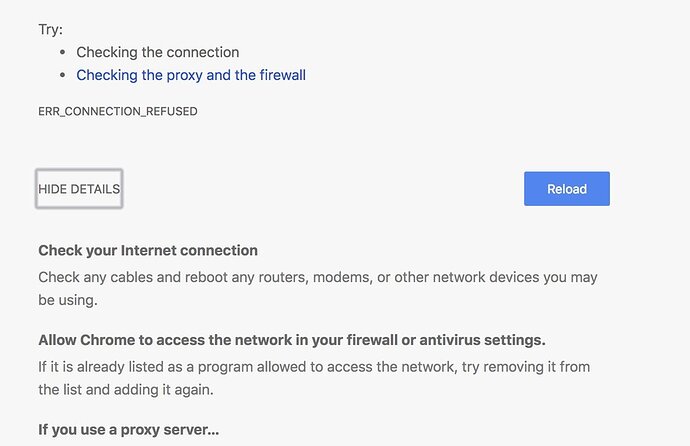Collapse the error info with HIDE DETAILS
Image resolution: width=690 pixels, height=446 pixels.
pos(79,189)
